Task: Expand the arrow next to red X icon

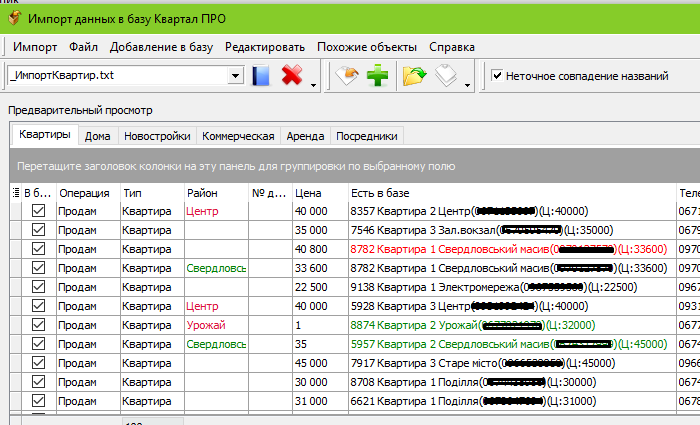Action: tap(314, 84)
